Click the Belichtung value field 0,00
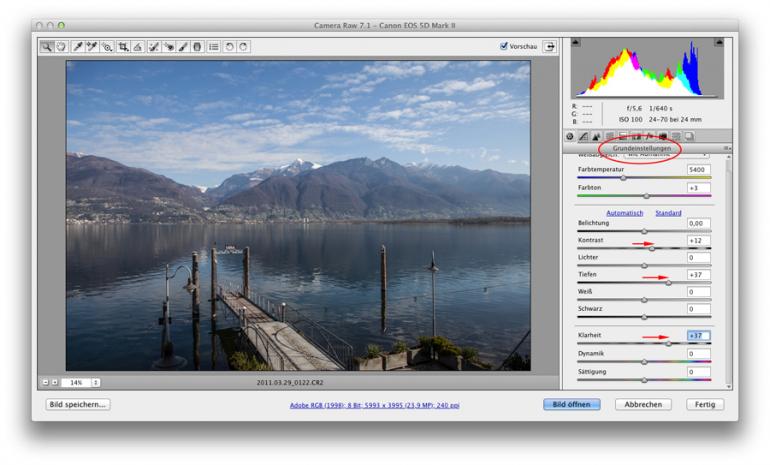 pyautogui.click(x=698, y=223)
